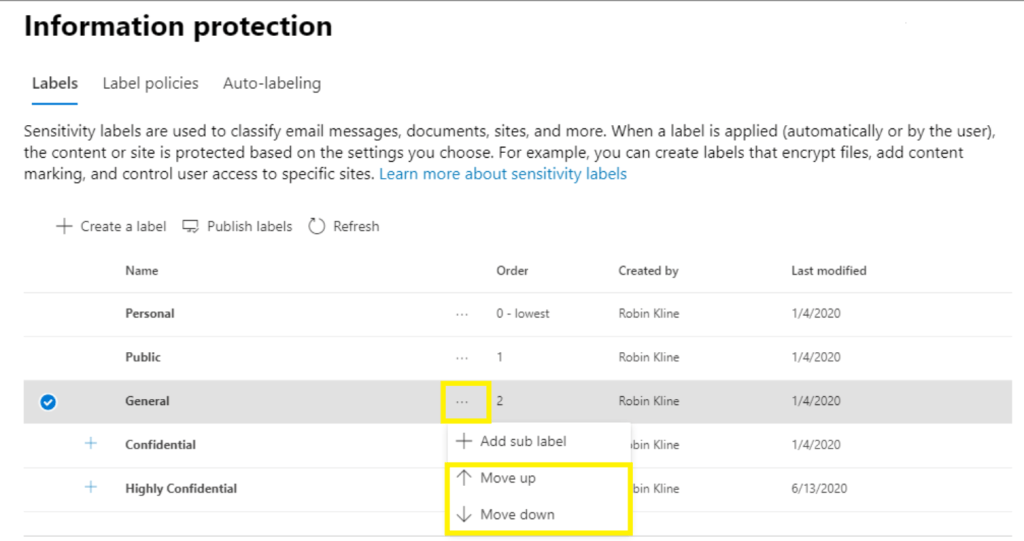Click the Publish labels button text

pos(249,226)
